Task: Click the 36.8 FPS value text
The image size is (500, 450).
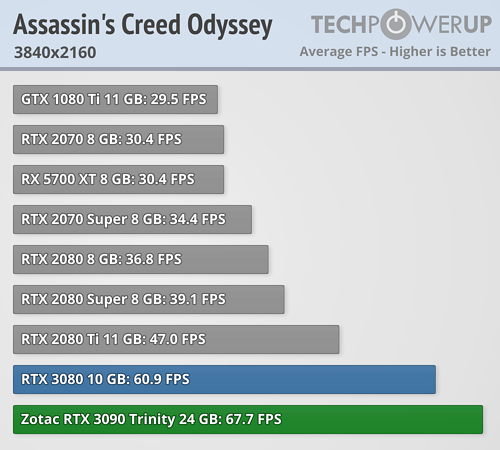Action: click(x=153, y=259)
